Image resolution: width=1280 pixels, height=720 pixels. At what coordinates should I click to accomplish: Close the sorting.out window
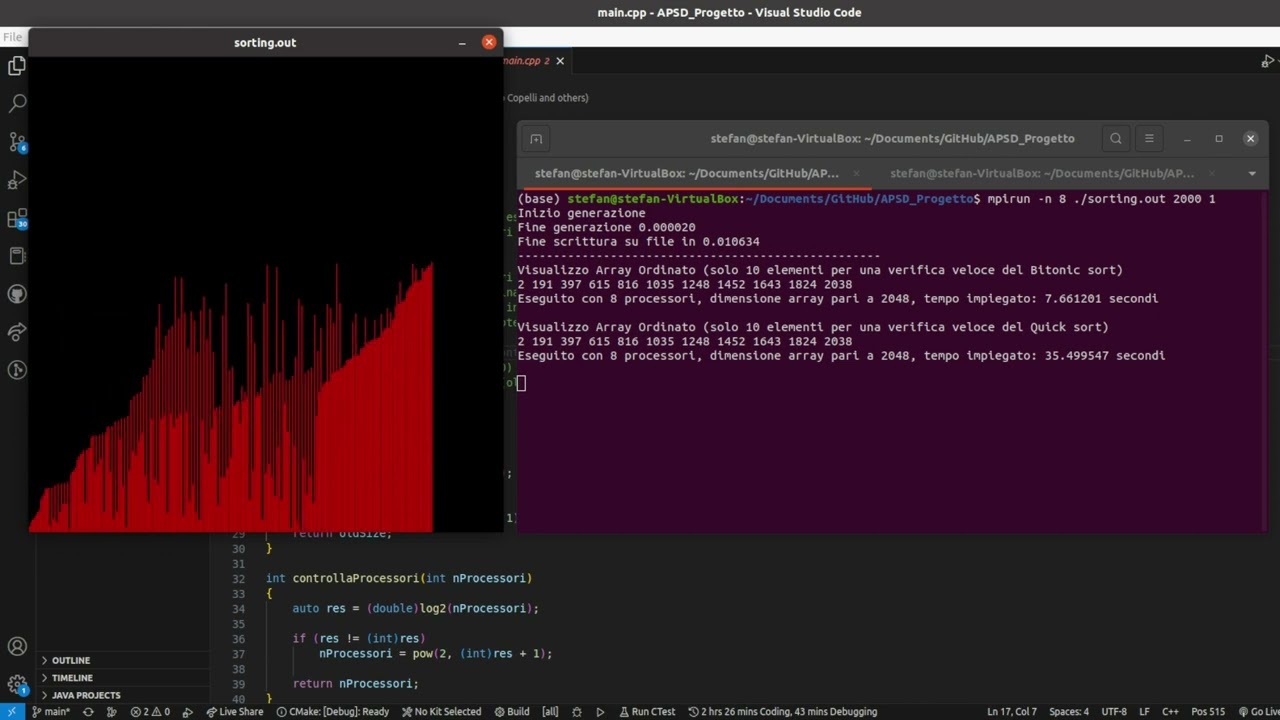tap(489, 42)
